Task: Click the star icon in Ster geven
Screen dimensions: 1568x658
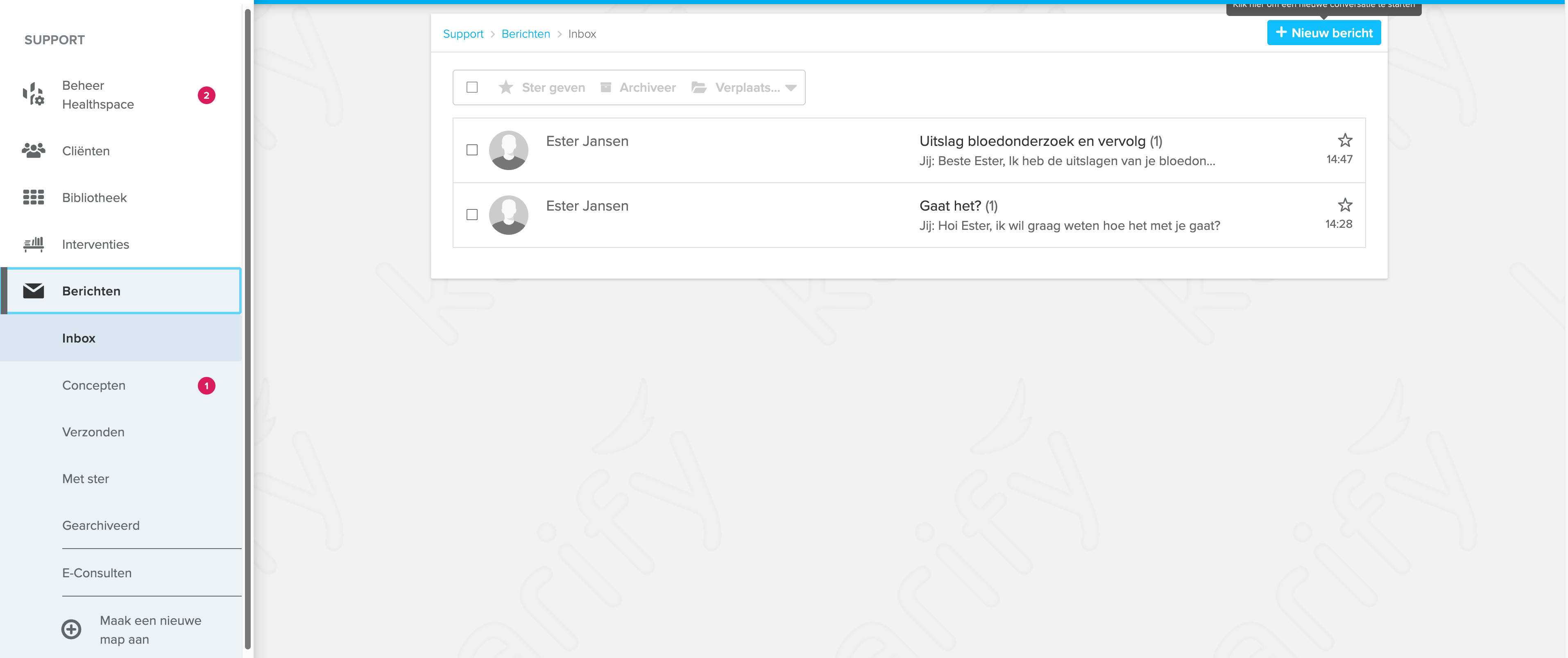Action: [505, 88]
